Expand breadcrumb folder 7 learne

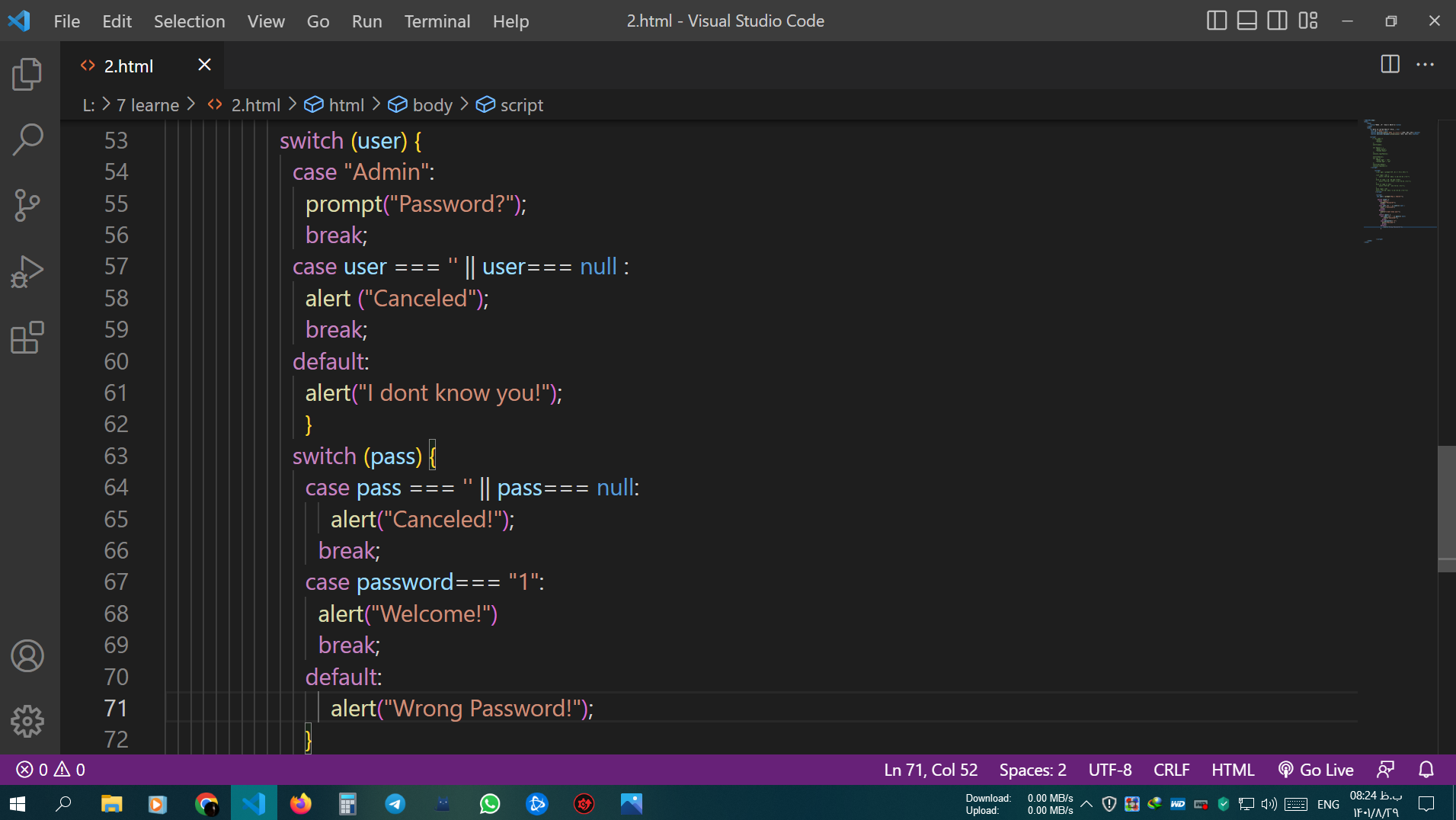(x=147, y=105)
